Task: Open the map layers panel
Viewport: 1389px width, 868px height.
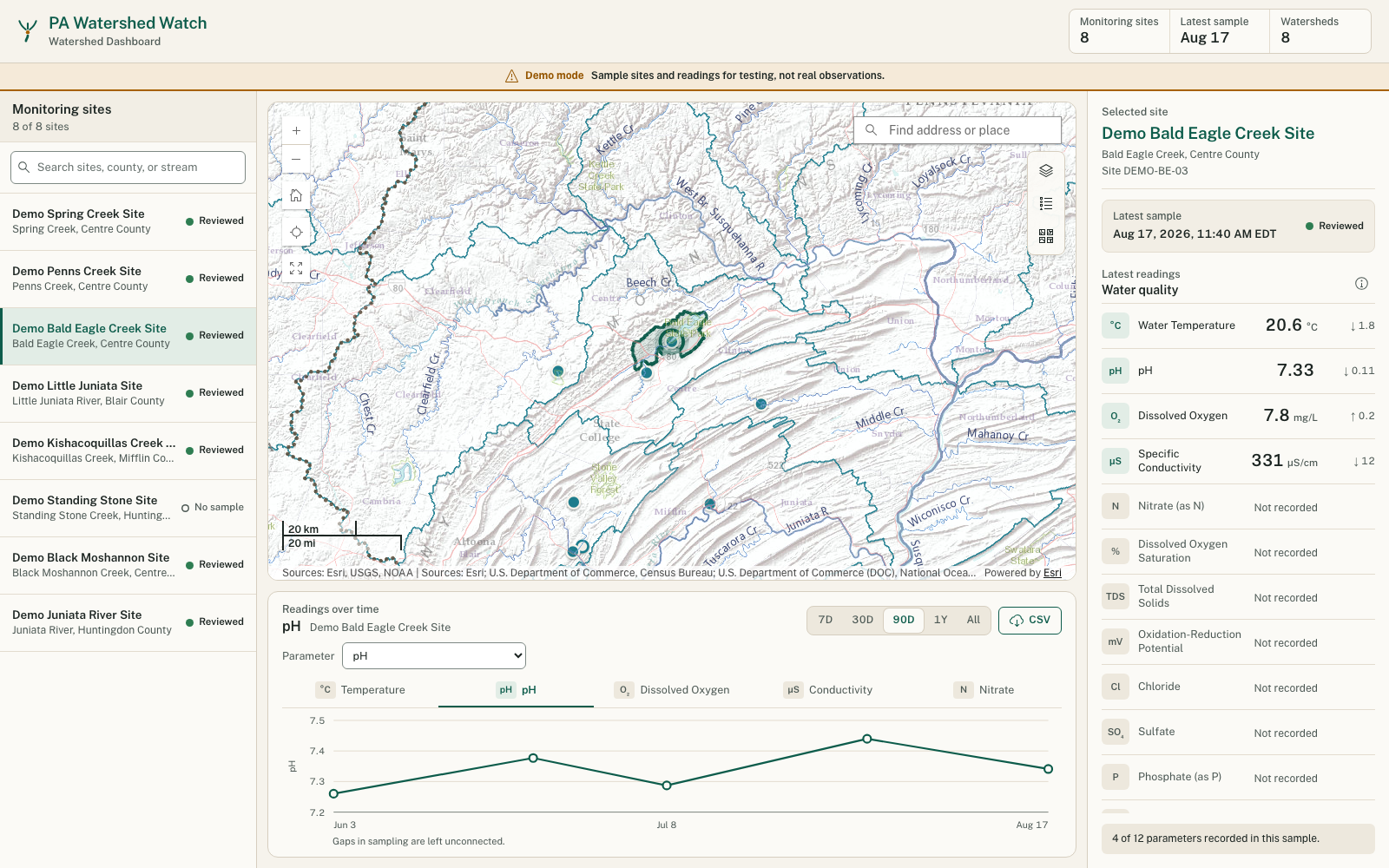Action: (1046, 171)
